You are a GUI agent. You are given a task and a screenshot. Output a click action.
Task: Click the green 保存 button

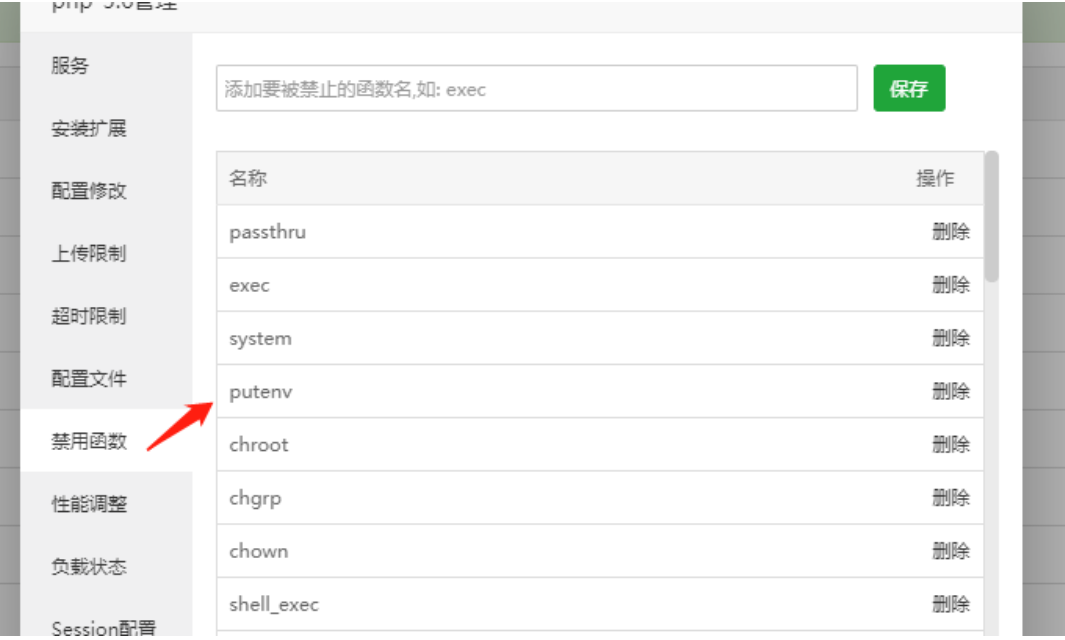point(908,88)
